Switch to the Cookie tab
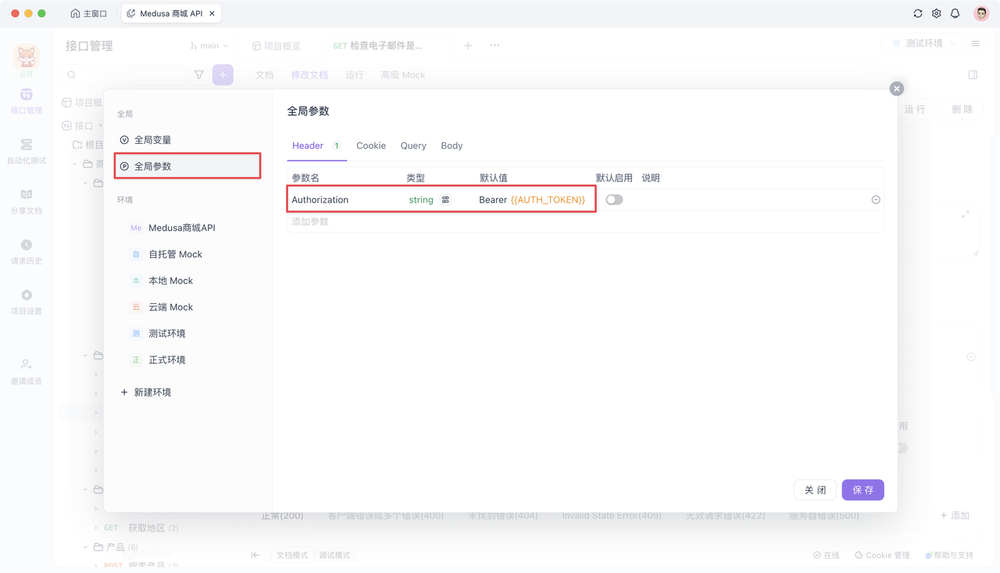Image resolution: width=1000 pixels, height=573 pixels. (371, 146)
